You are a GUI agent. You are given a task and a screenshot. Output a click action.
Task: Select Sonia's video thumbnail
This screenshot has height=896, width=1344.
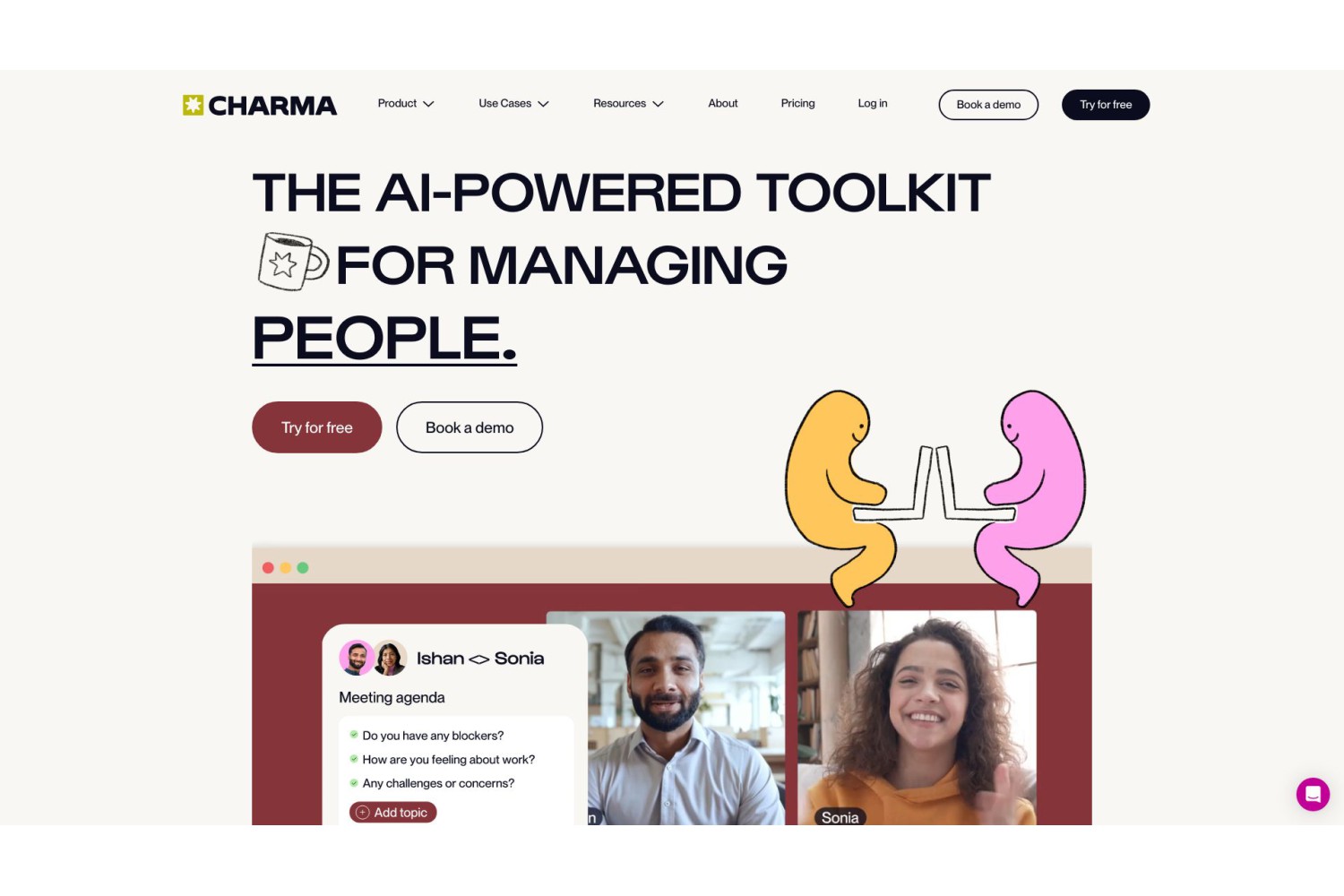917,718
